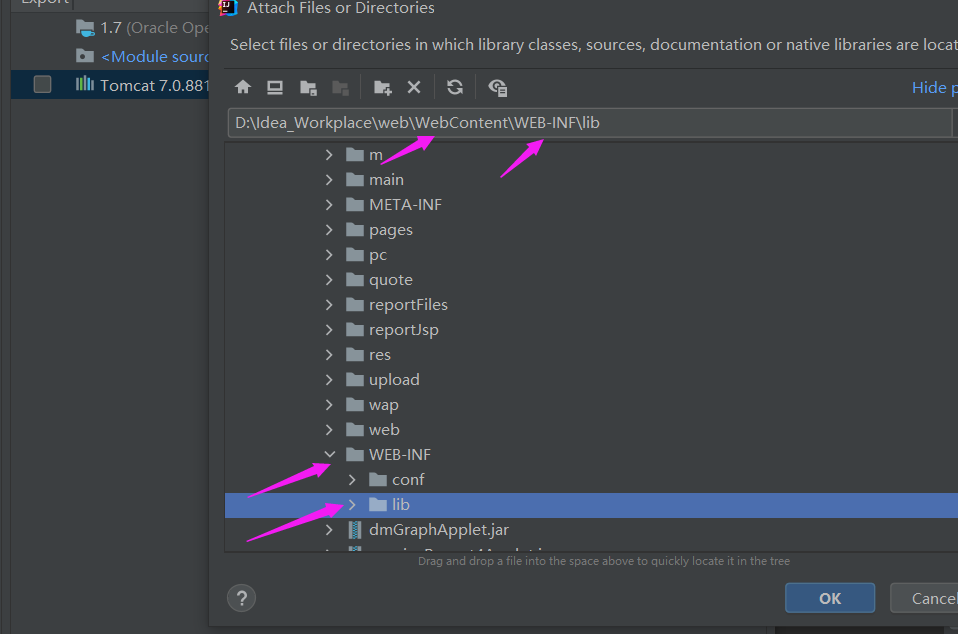This screenshot has width=958, height=634.
Task: Expand the web folder
Action: click(x=329, y=430)
